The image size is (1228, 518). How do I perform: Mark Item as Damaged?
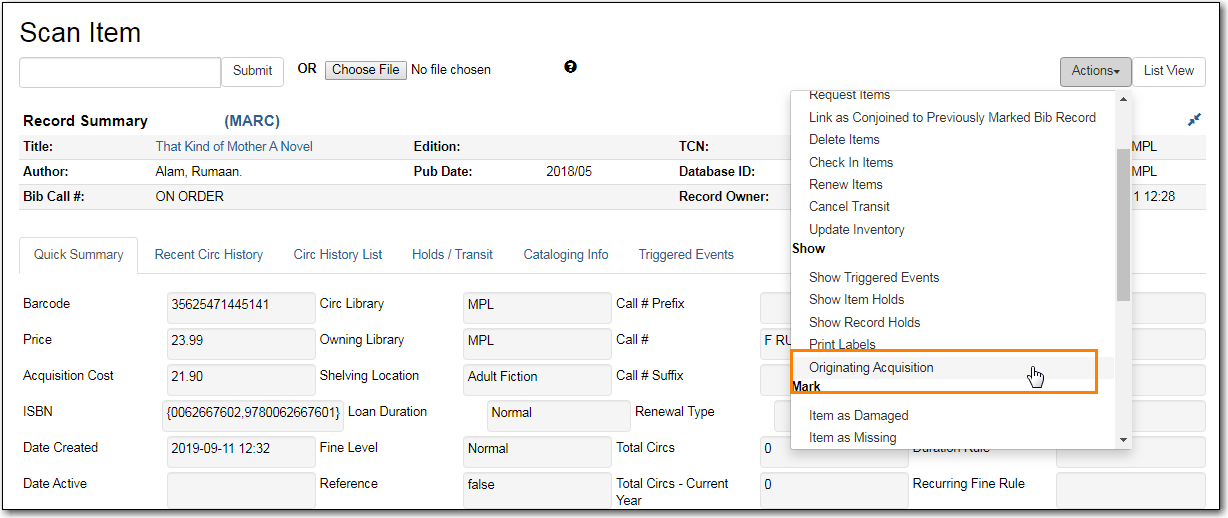point(858,416)
